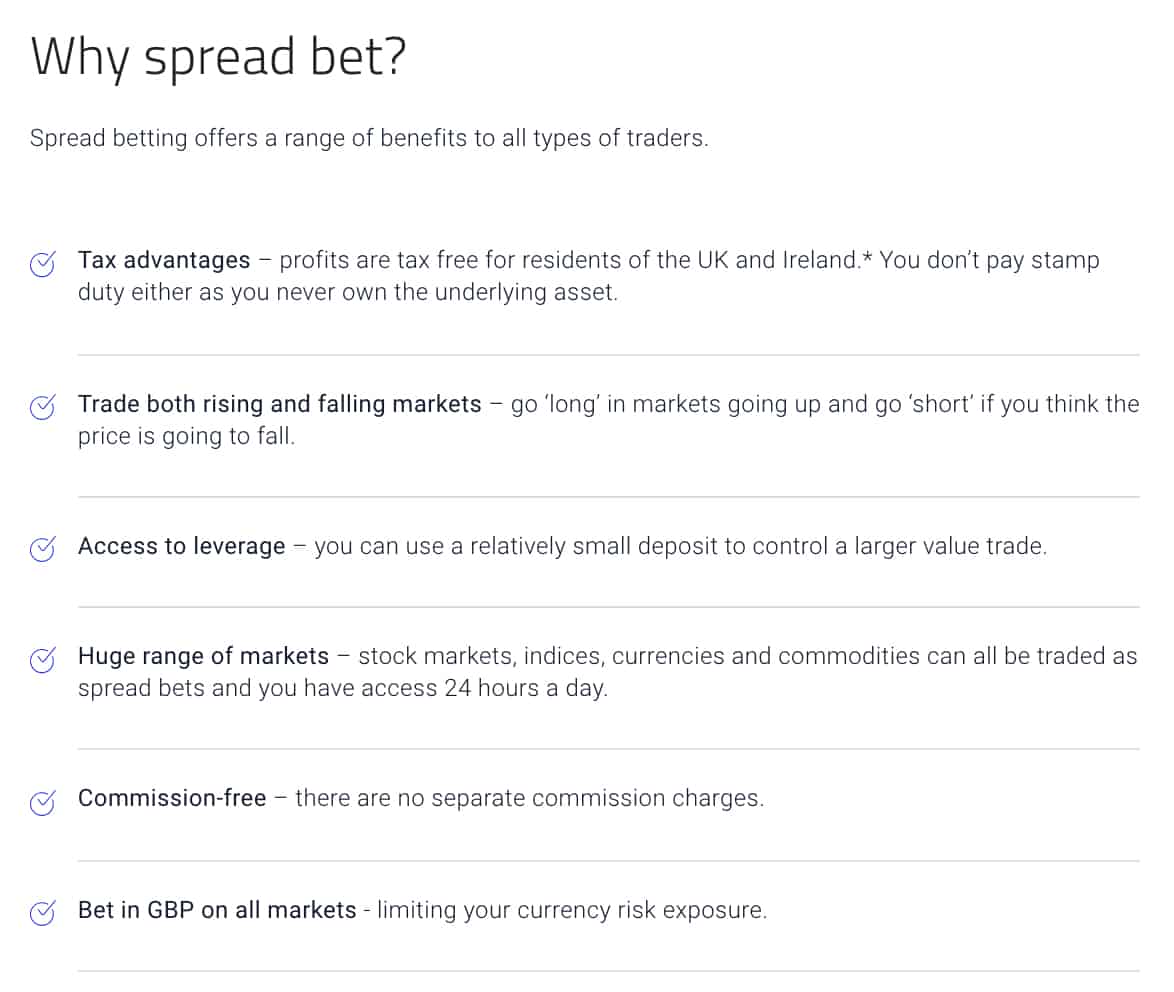Click the checkmark icon next to Bet in GBP
The height and width of the screenshot is (992, 1174).
point(42,913)
